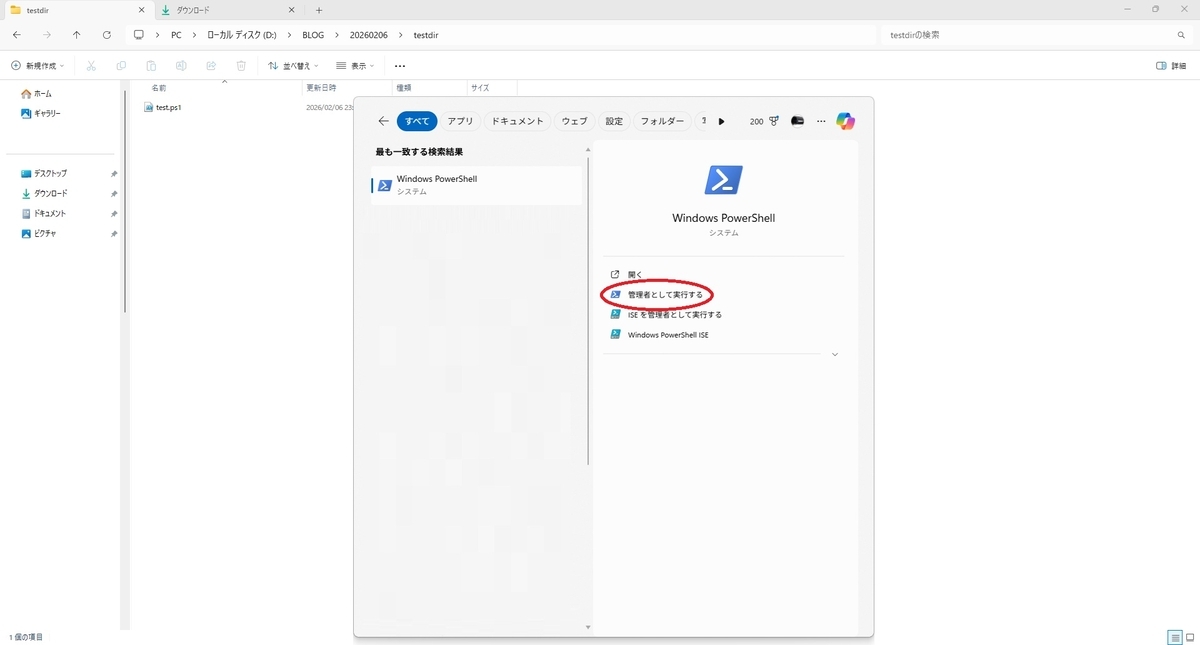Open the three-dot options in search panel
This screenshot has width=1200, height=645.
tap(821, 121)
